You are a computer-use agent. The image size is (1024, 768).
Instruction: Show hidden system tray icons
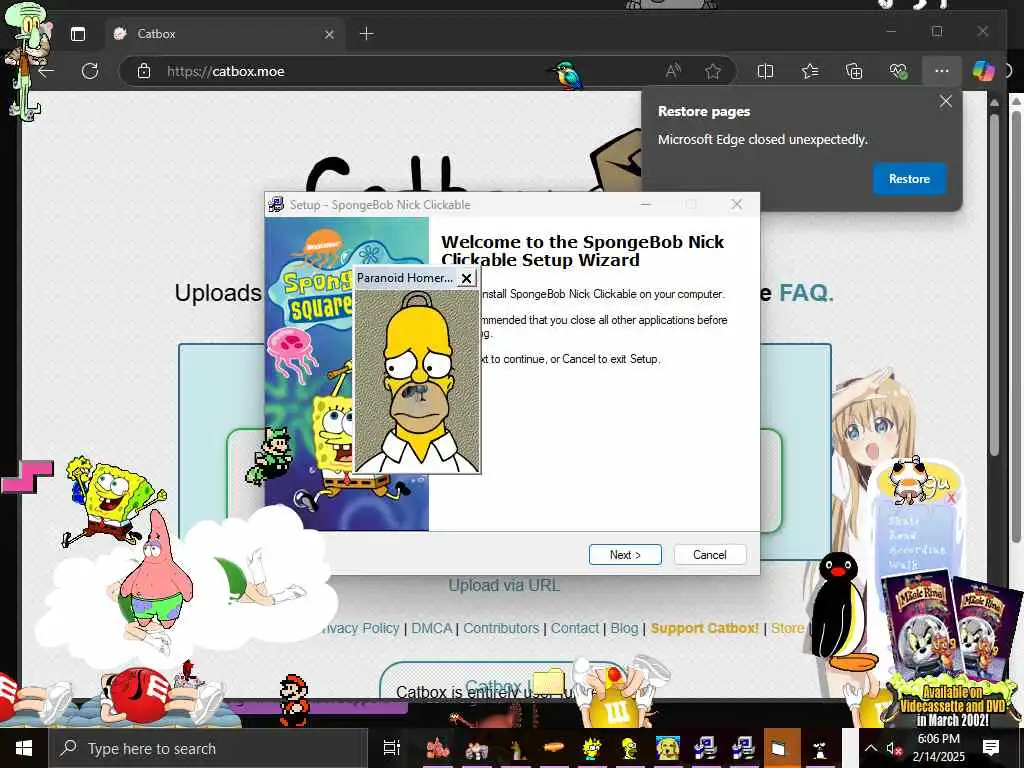coord(871,748)
